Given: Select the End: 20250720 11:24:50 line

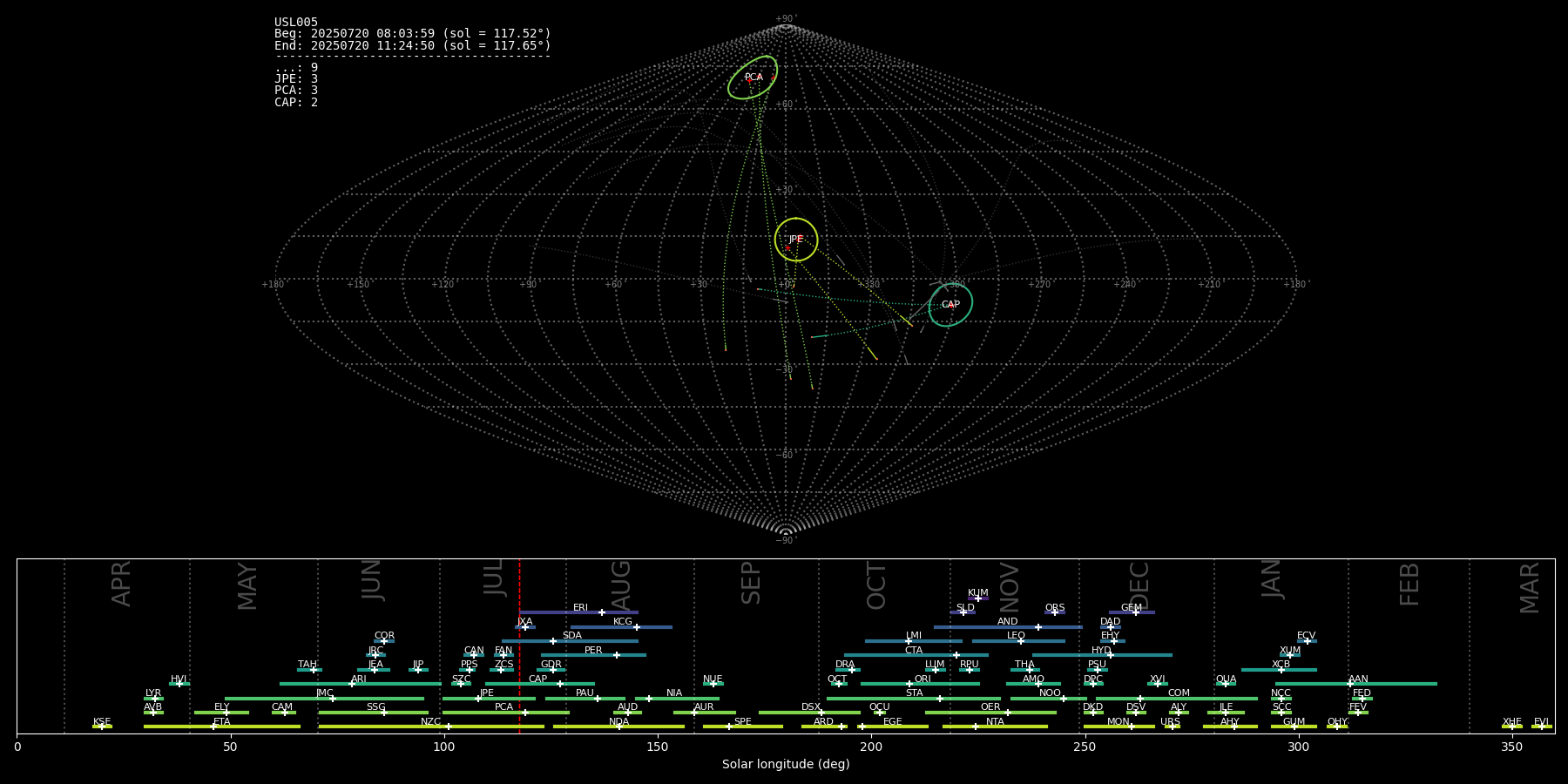Looking at the screenshot, I should pyautogui.click(x=413, y=45).
